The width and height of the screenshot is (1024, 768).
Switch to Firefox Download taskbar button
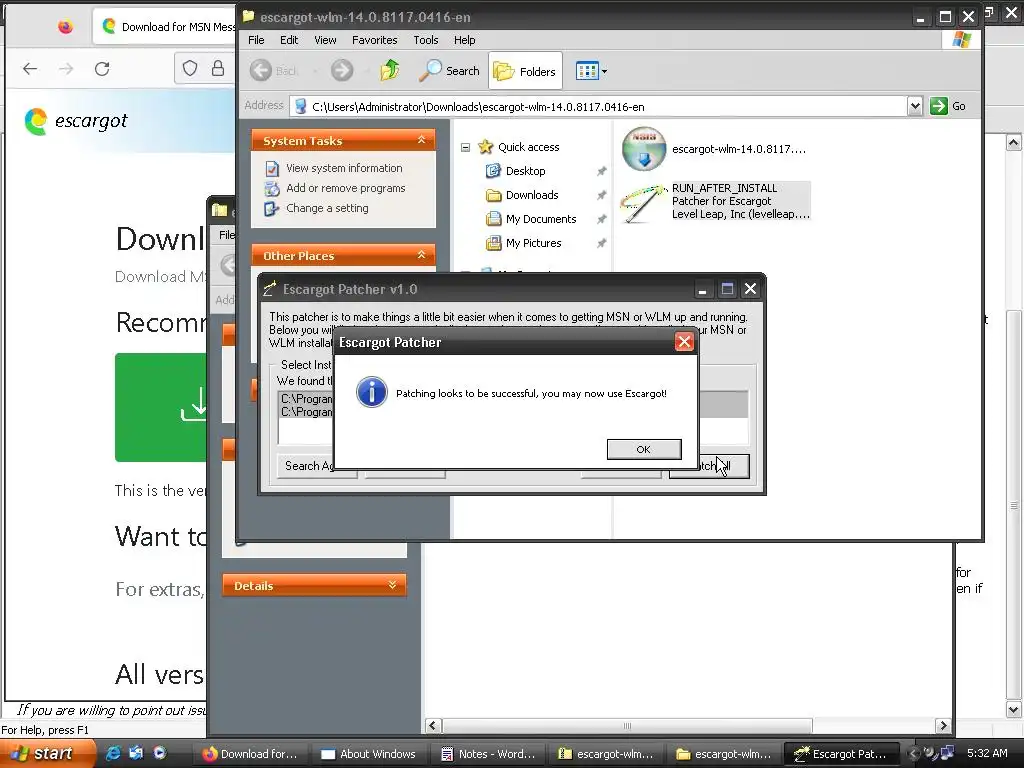pyautogui.click(x=250, y=754)
